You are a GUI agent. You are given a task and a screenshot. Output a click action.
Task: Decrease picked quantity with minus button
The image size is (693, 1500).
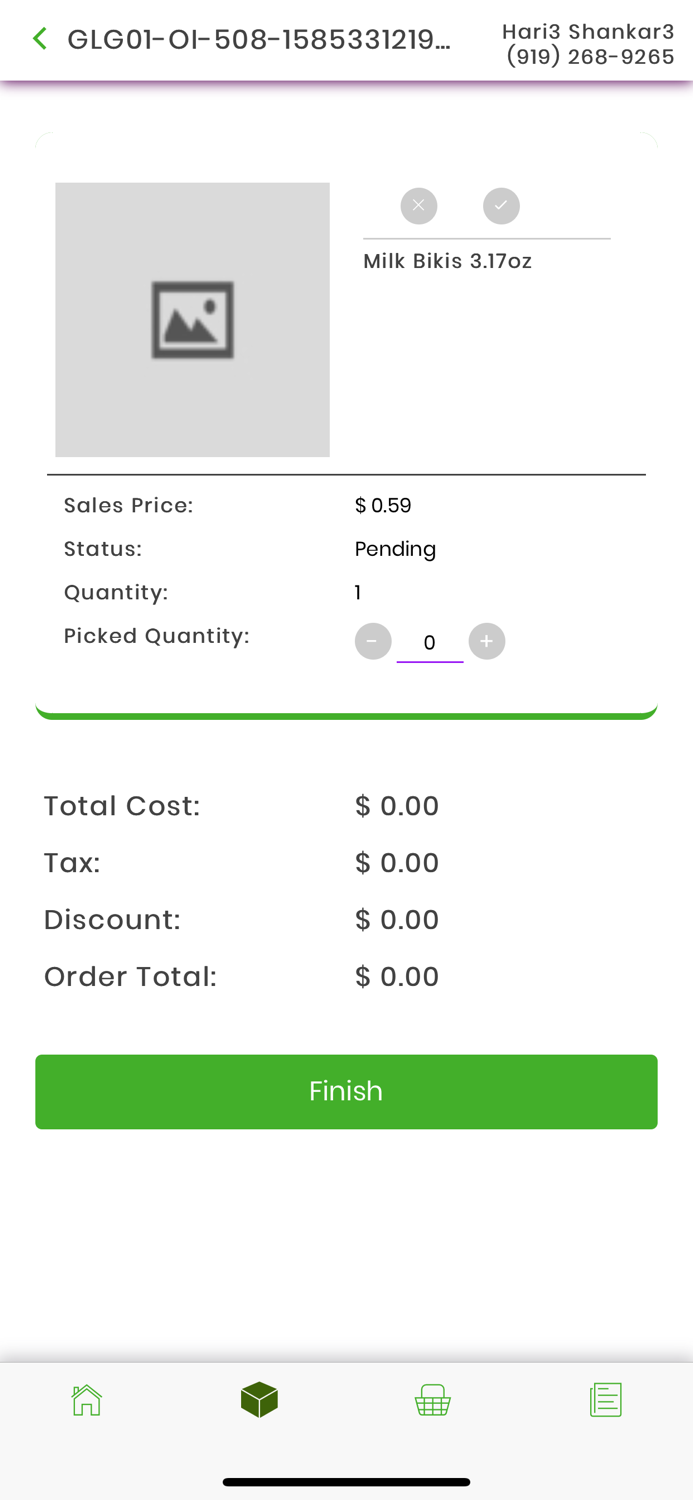click(373, 642)
